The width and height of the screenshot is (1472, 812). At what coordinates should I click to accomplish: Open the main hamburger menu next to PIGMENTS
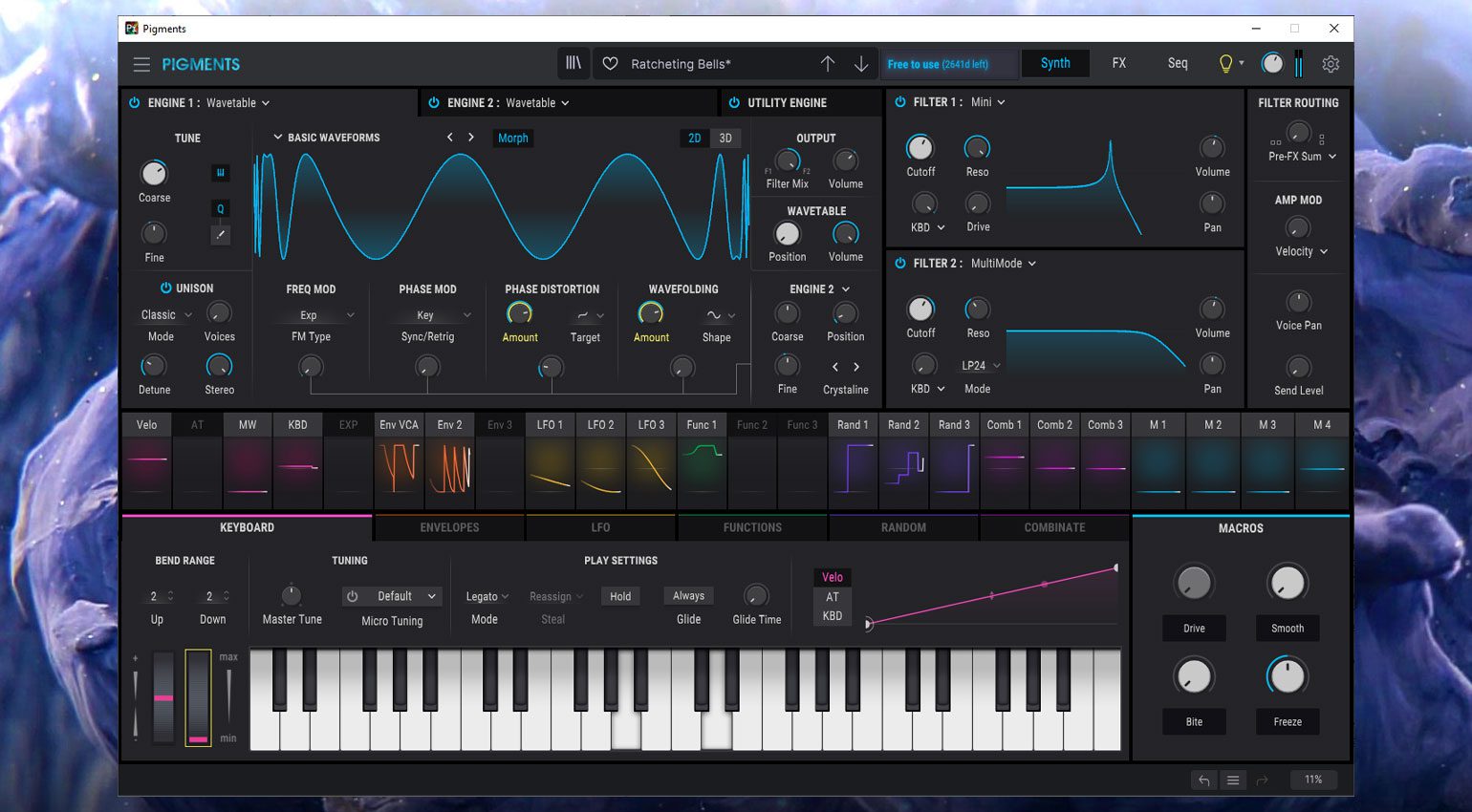141,64
